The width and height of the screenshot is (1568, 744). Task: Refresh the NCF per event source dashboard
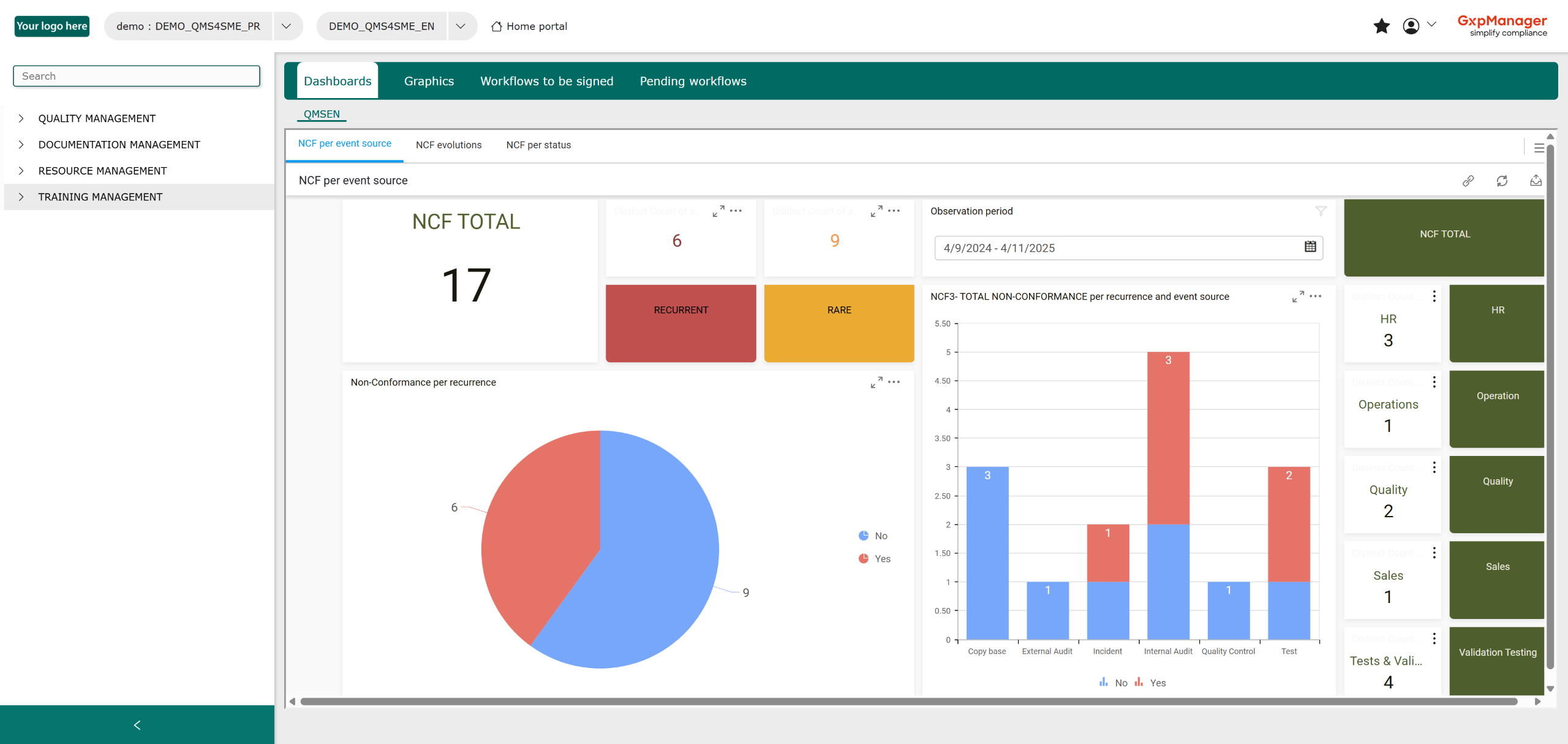pos(1502,181)
